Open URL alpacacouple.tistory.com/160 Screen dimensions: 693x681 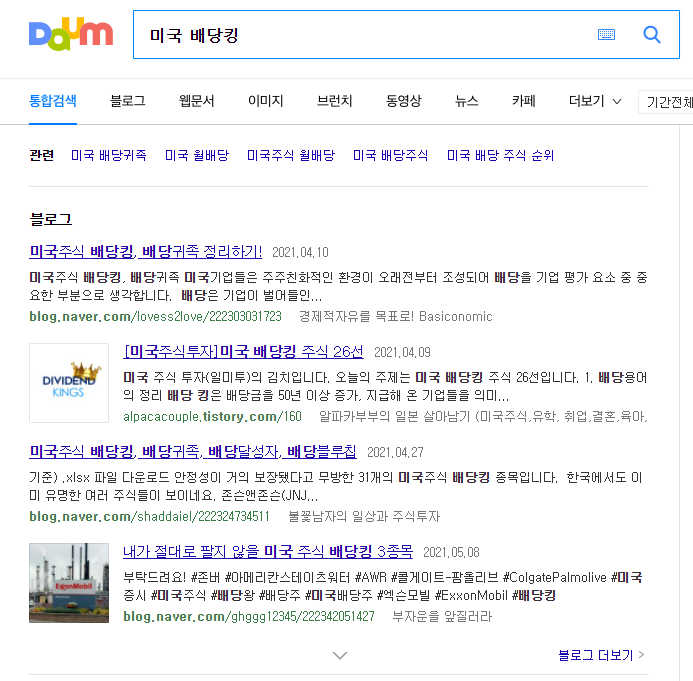213,416
